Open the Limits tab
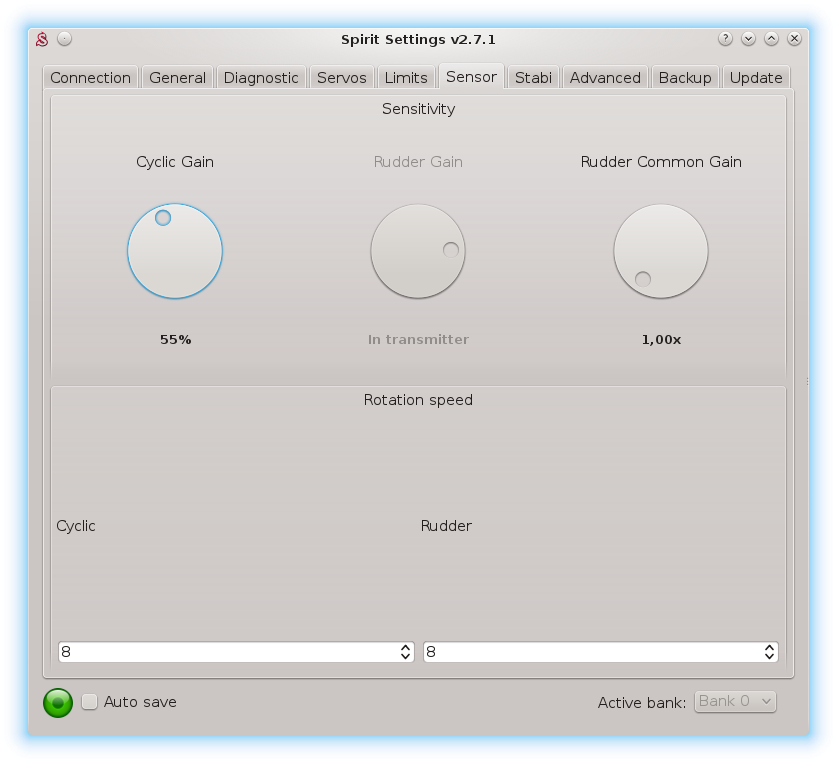836x762 pixels. click(406, 78)
